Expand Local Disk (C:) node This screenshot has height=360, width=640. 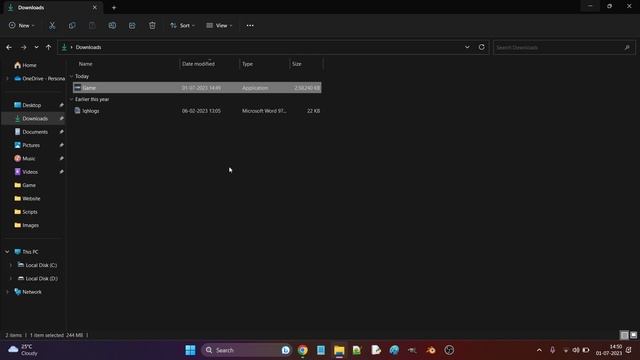[x=11, y=265]
